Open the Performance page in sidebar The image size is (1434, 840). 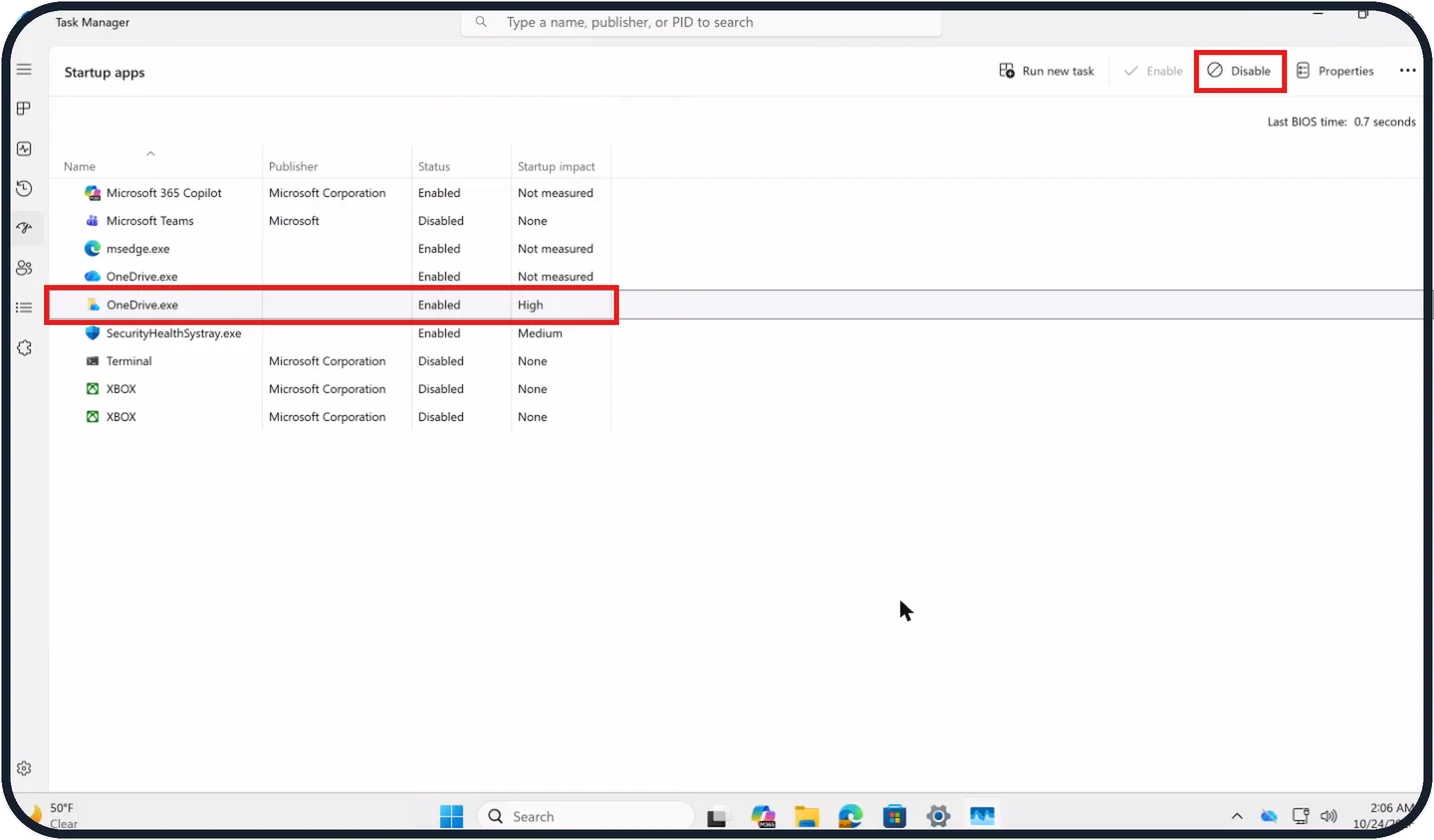pos(24,148)
